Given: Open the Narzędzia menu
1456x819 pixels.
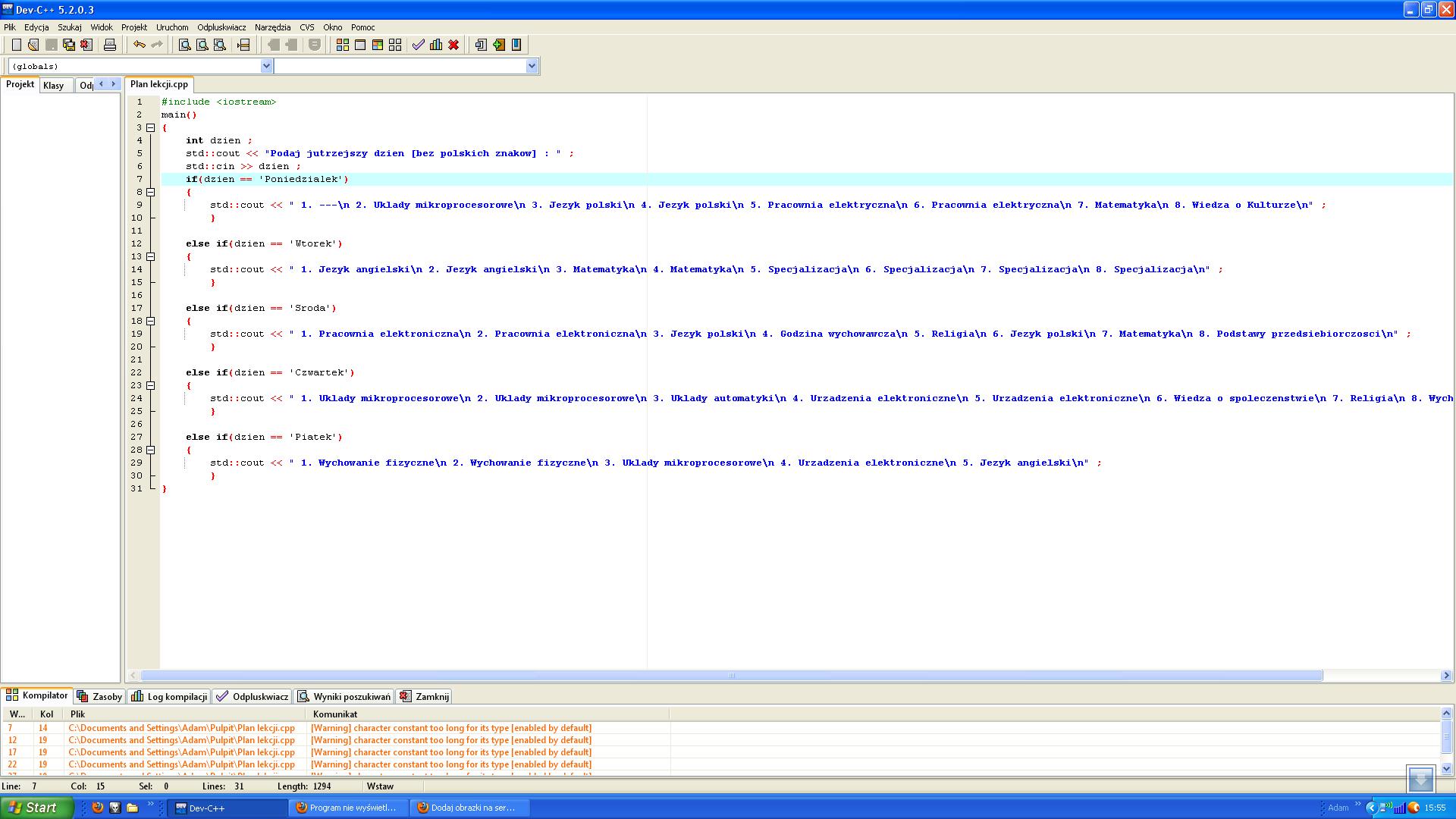Looking at the screenshot, I should click(273, 27).
